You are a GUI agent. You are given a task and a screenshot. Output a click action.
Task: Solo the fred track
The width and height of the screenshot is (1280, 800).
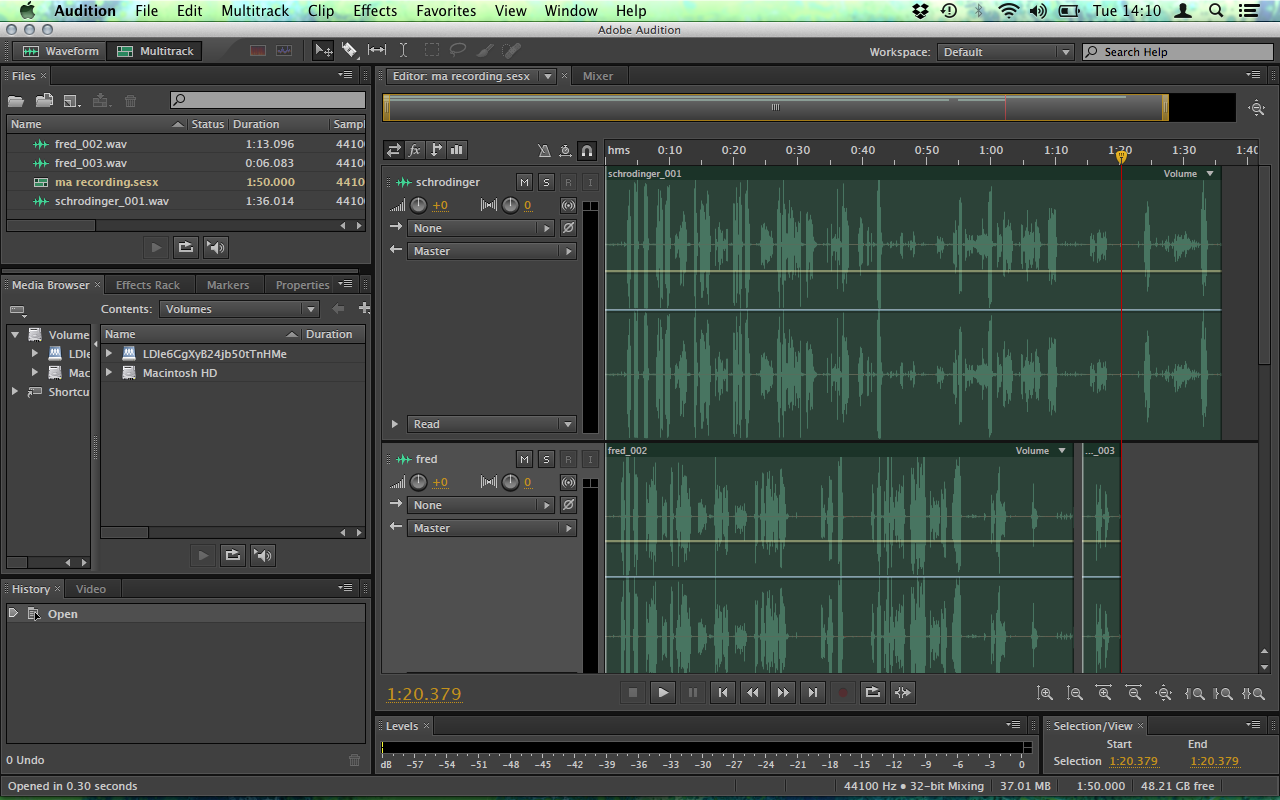(546, 459)
